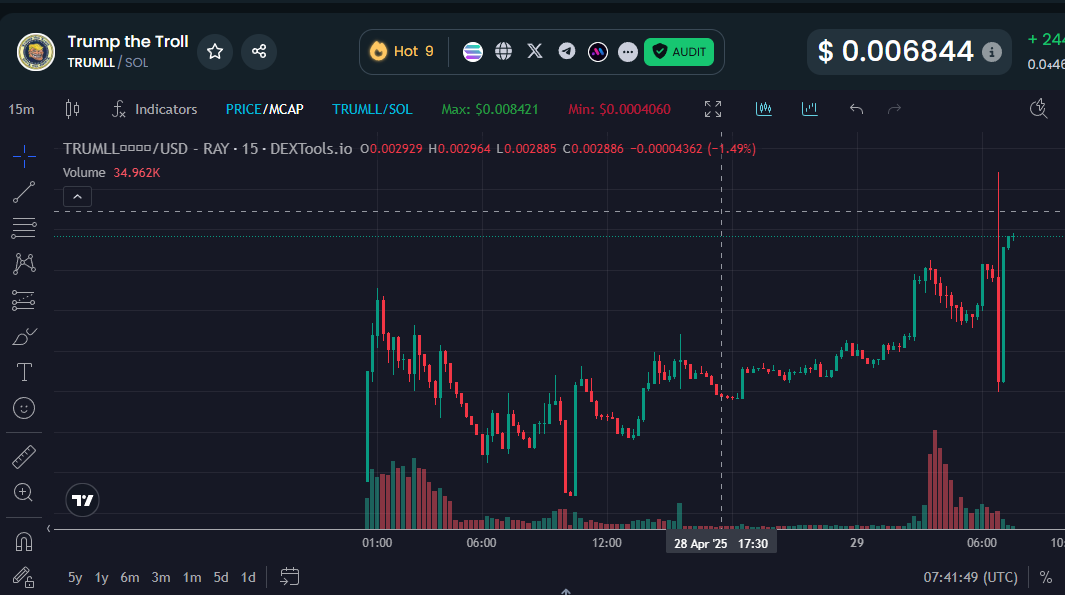Expand the bottom panel arrow
This screenshot has height=595, width=1065.
566,592
